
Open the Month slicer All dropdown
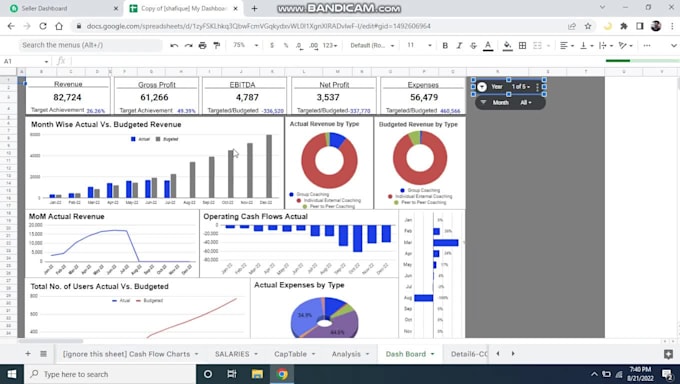click(526, 103)
